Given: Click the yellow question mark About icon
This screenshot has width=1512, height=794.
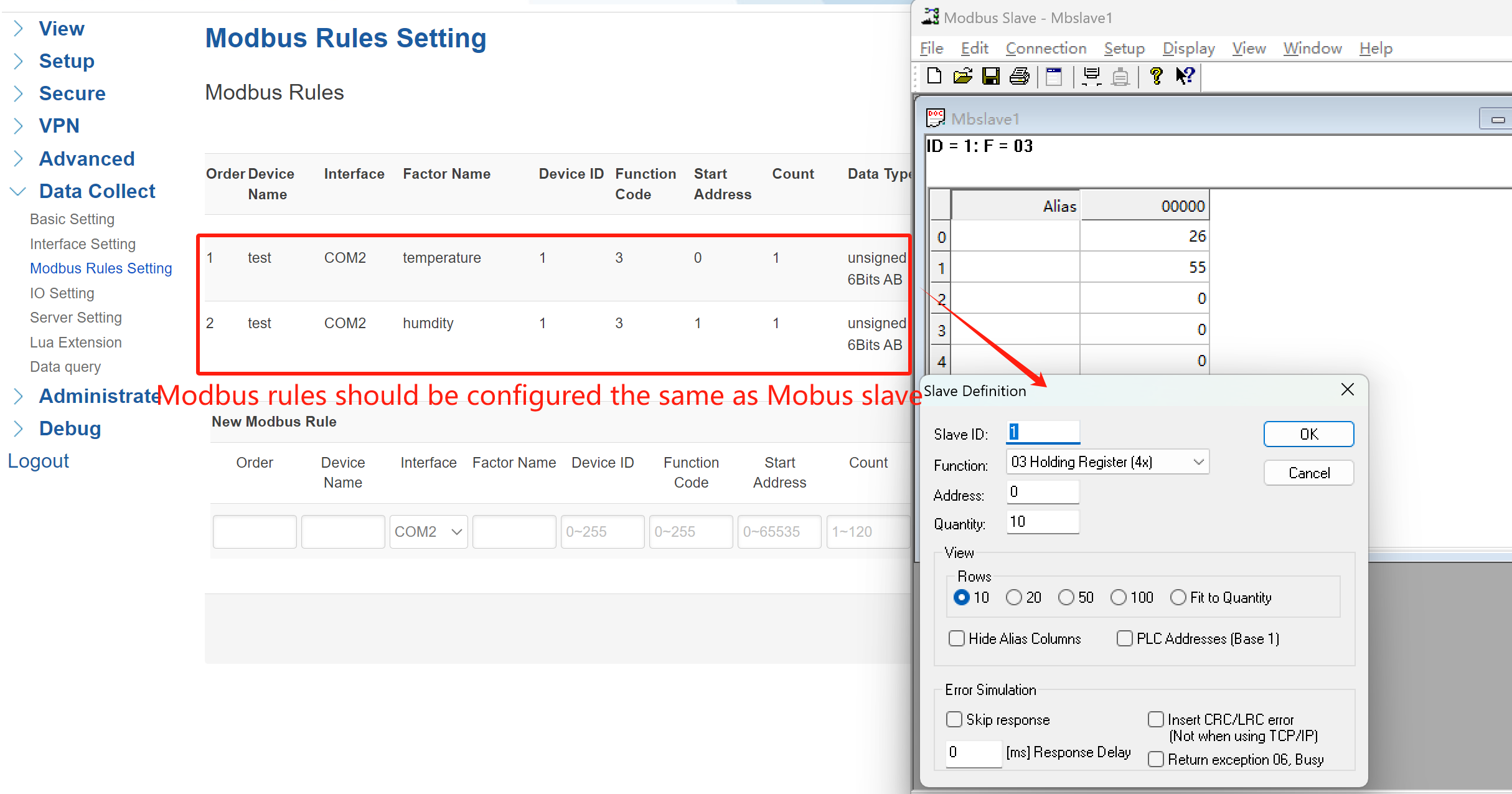Looking at the screenshot, I should click(x=1156, y=76).
